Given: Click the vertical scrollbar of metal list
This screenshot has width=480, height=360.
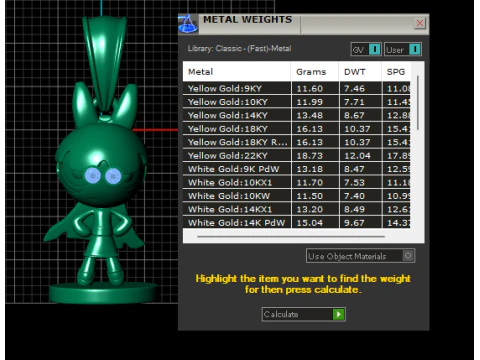Looking at the screenshot, I should (x=418, y=103).
